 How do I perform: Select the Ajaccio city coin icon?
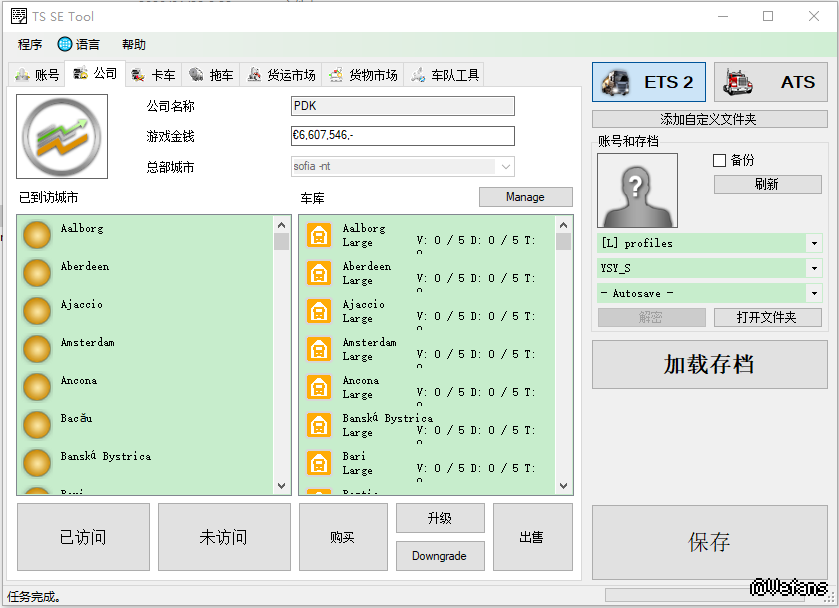[37, 311]
